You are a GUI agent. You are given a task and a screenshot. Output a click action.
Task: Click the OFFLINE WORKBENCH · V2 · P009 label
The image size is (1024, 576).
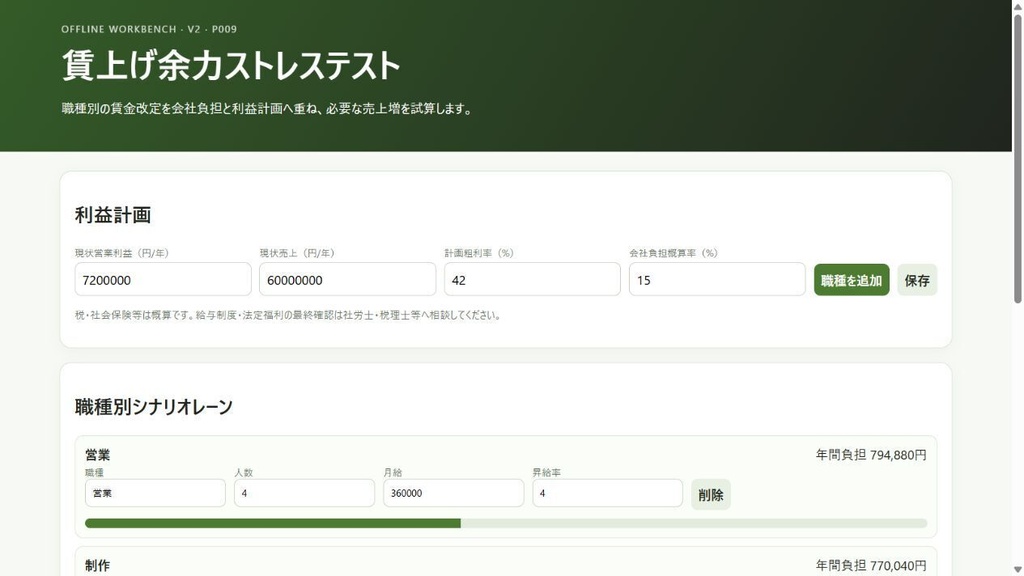coord(149,29)
